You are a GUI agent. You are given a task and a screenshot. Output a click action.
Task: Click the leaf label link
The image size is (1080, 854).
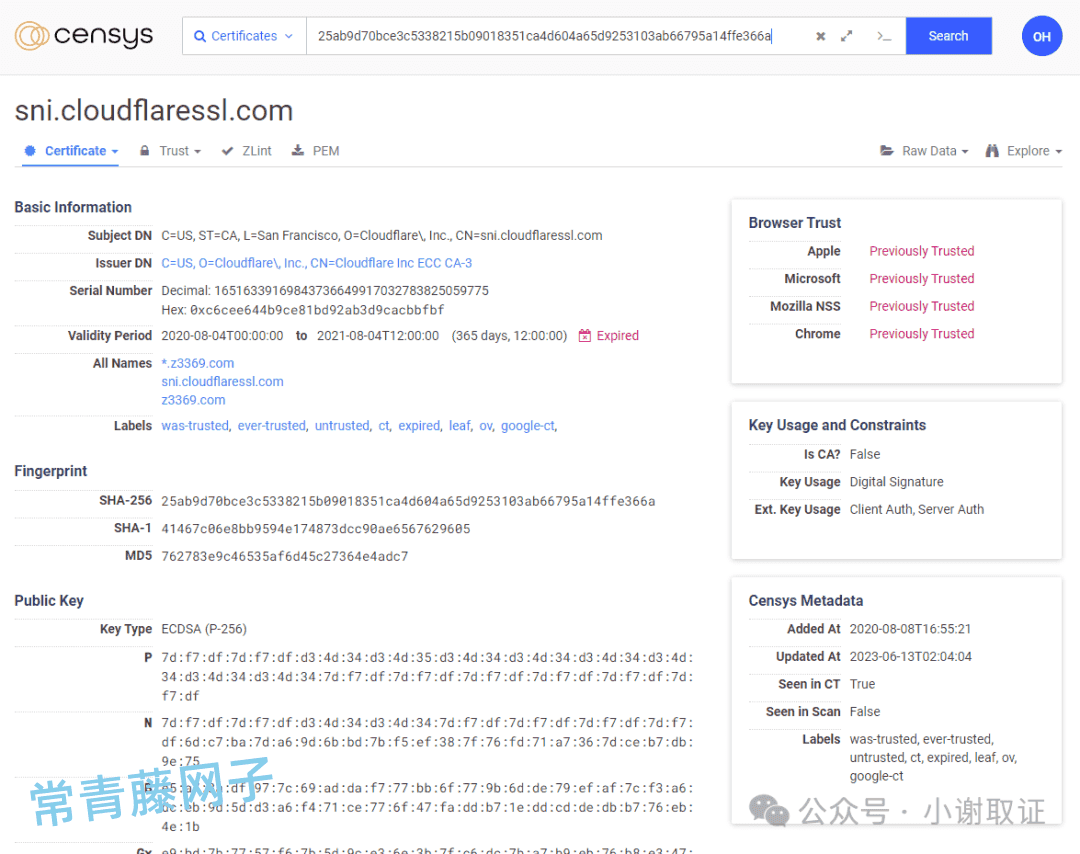point(459,426)
